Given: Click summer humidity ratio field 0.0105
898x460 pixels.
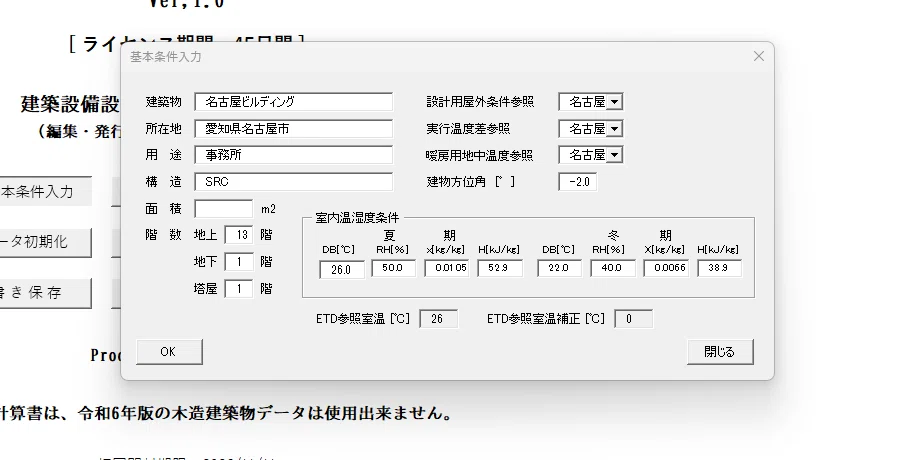Looking at the screenshot, I should tap(447, 268).
